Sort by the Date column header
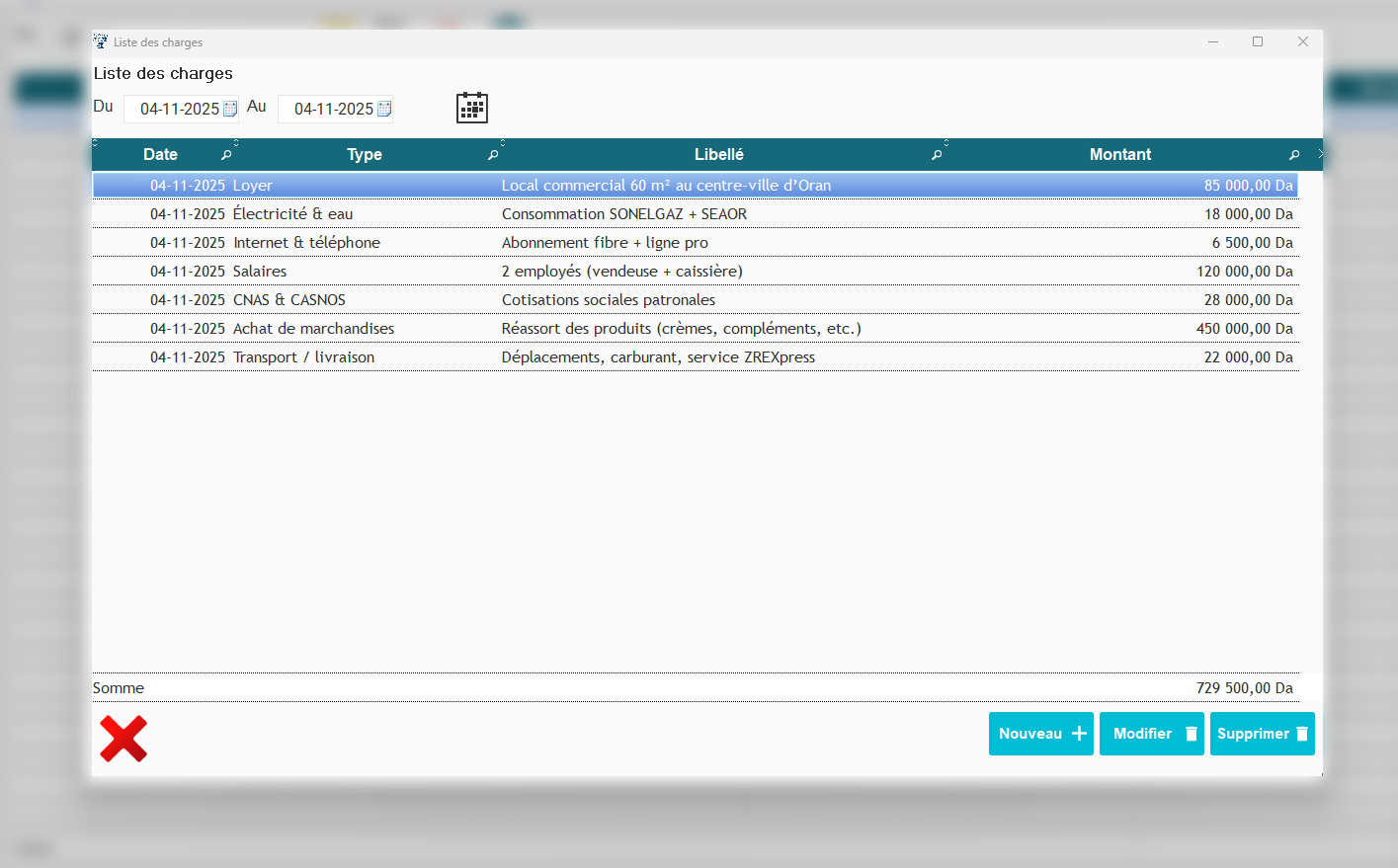1398x868 pixels. (160, 155)
